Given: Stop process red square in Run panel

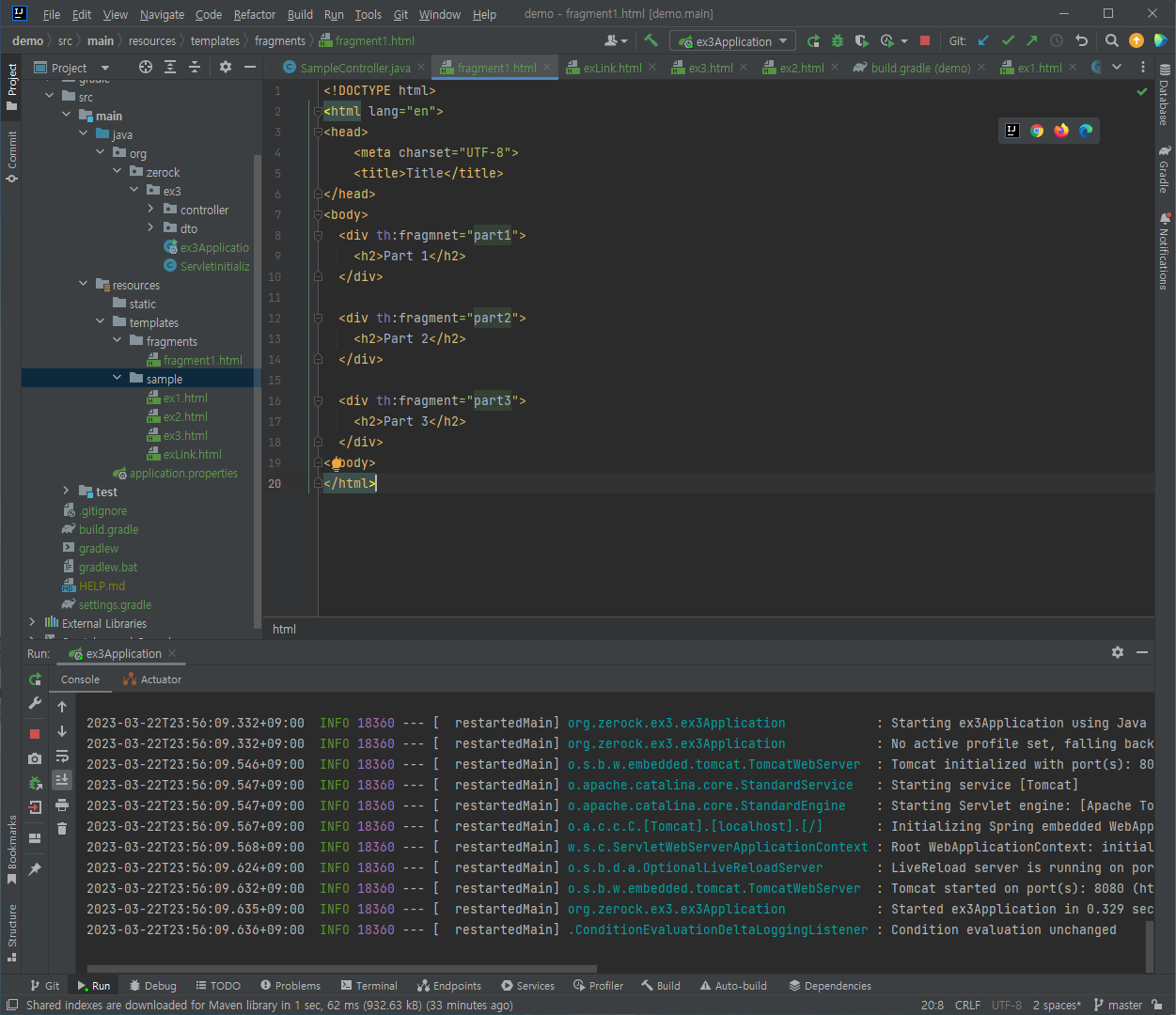Looking at the screenshot, I should (x=35, y=734).
